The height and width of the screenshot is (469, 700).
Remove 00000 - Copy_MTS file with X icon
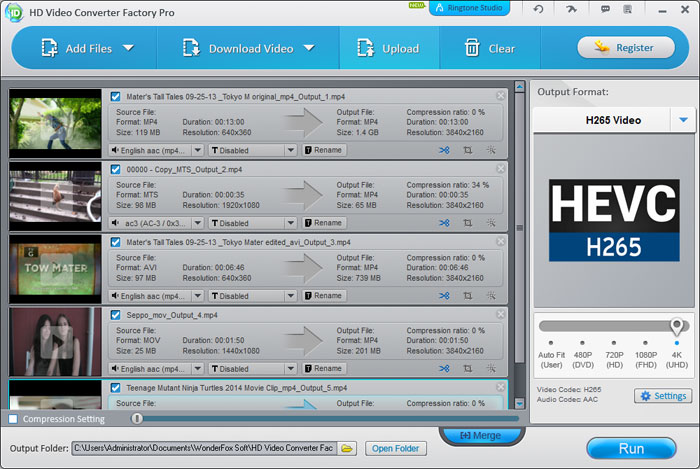[x=500, y=168]
